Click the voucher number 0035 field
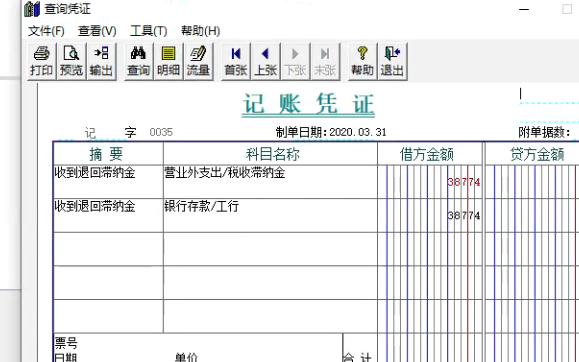 point(161,132)
